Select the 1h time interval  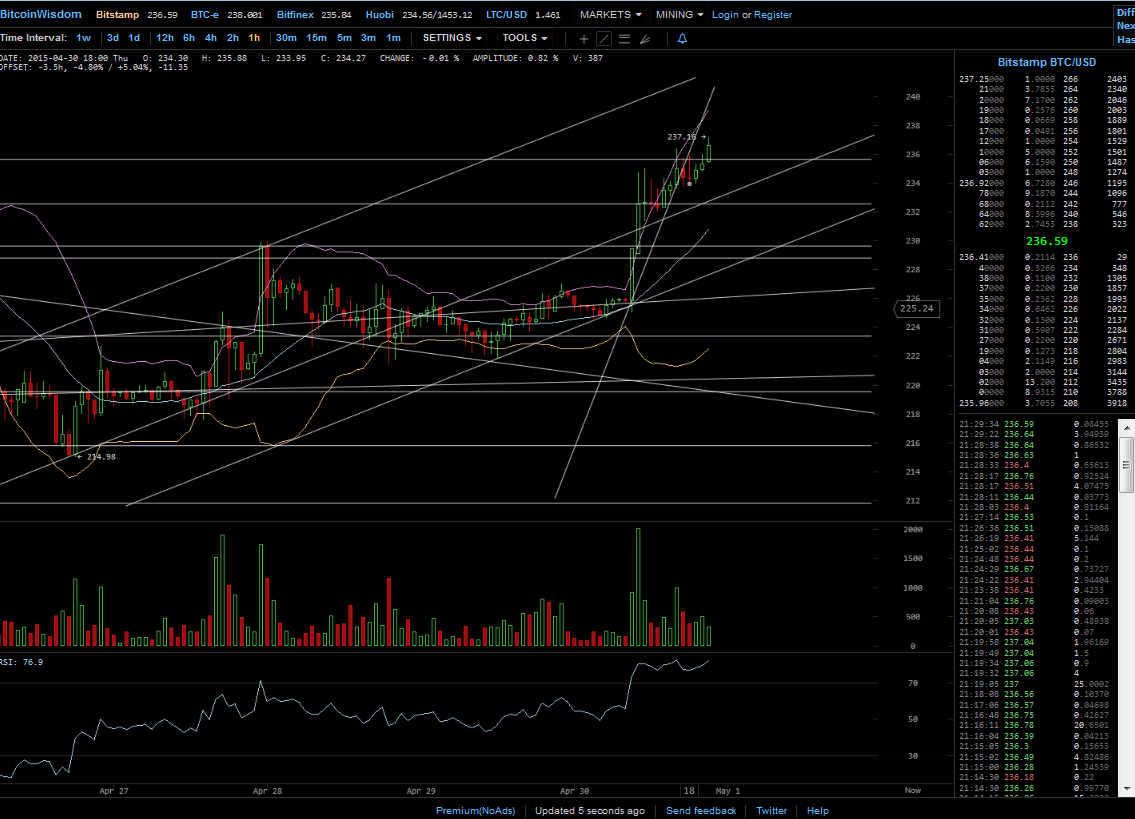click(x=254, y=38)
